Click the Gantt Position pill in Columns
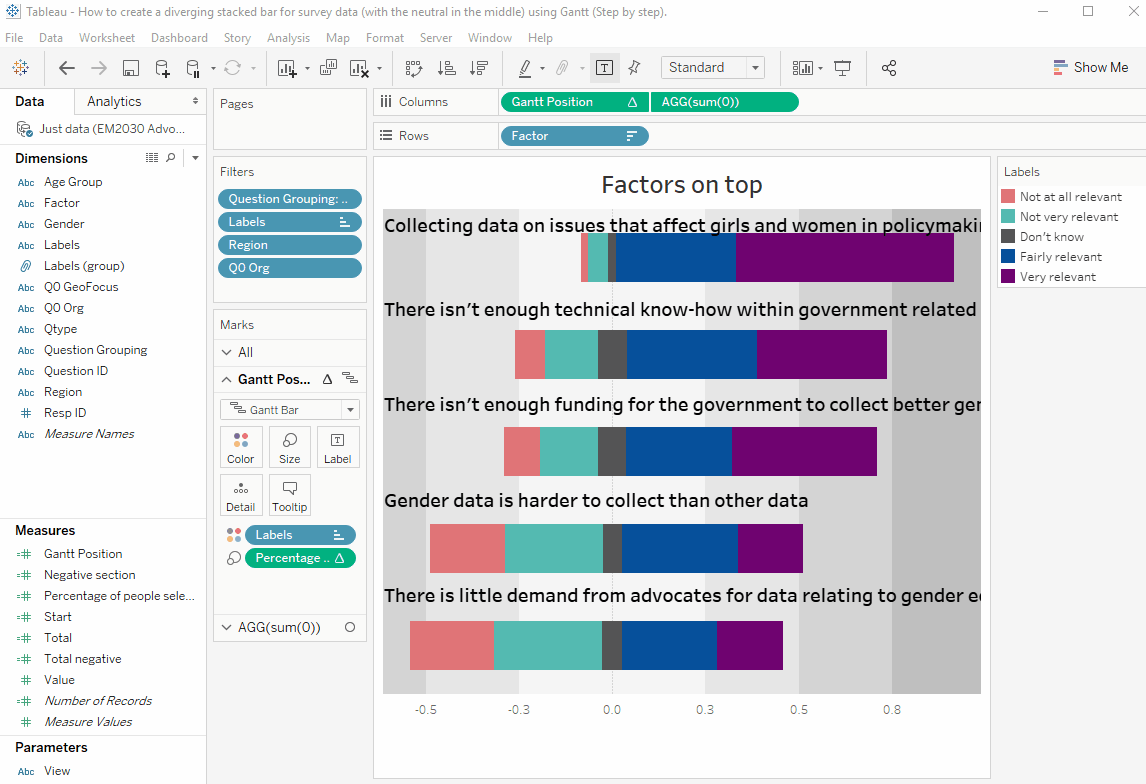The width and height of the screenshot is (1146, 784). (x=574, y=102)
